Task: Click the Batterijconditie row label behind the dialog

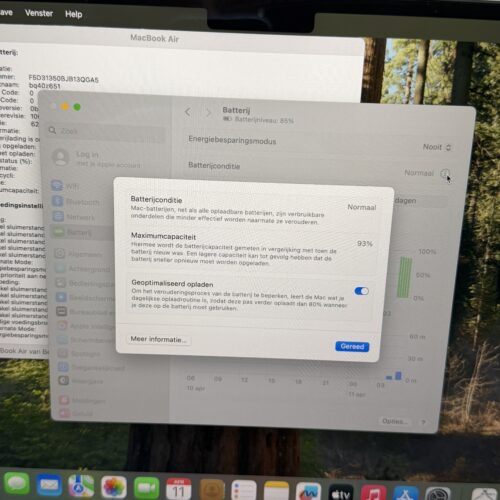Action: [x=214, y=165]
